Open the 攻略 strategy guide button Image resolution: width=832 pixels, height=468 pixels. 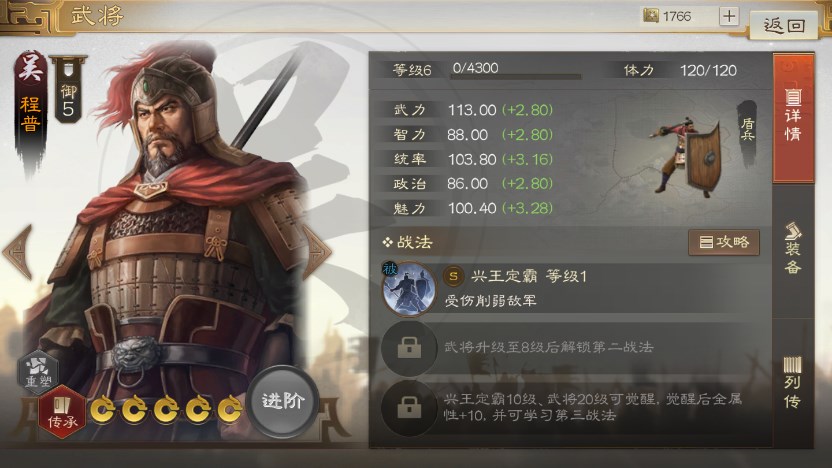pos(724,242)
